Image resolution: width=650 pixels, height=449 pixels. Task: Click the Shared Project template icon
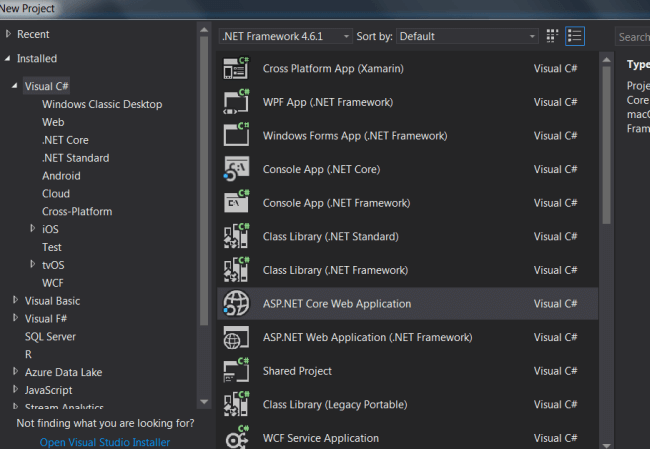(236, 371)
